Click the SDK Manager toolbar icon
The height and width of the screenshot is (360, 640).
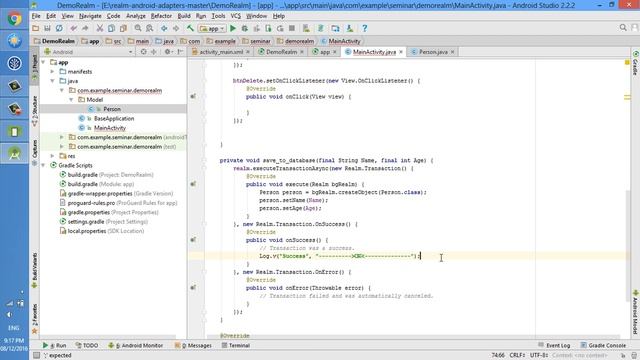[350, 29]
